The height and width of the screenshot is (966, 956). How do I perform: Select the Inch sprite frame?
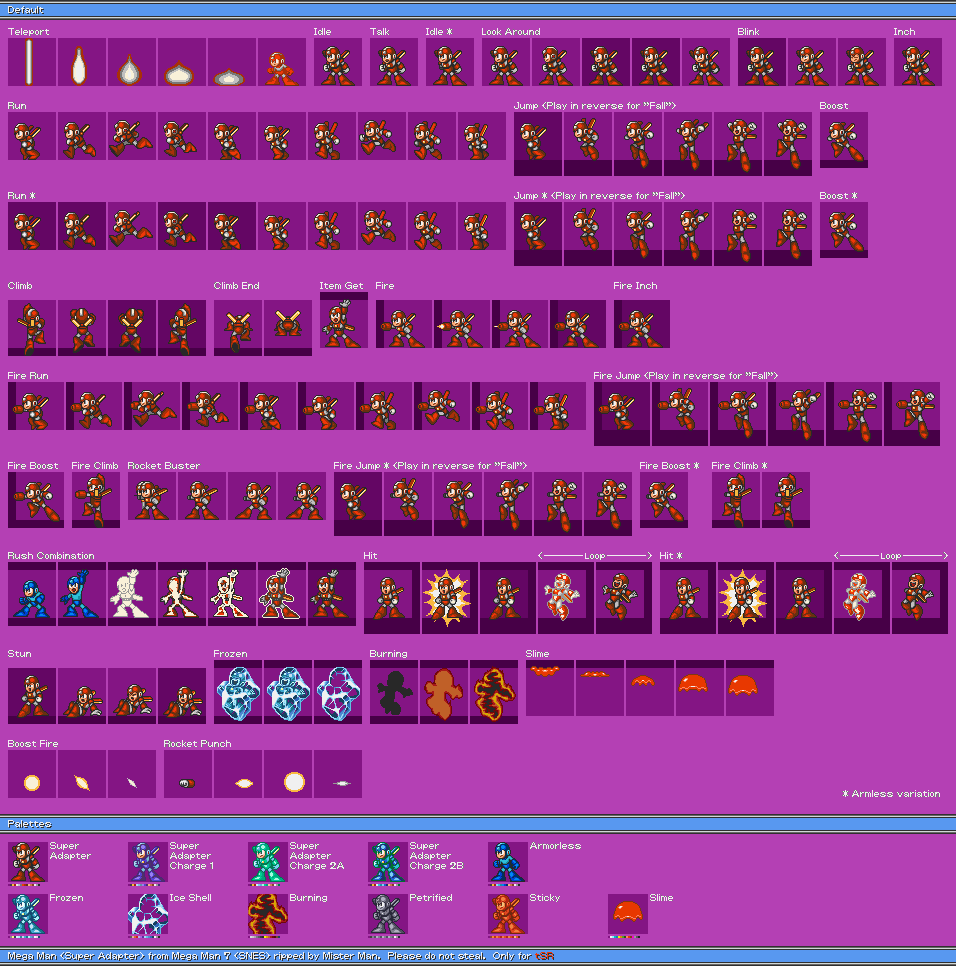pos(918,62)
